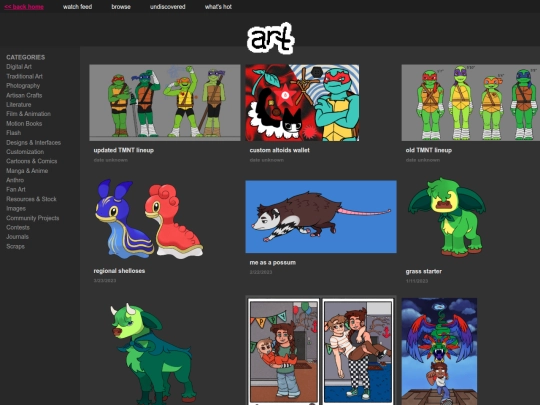Open birthday party comic panels artwork

(321, 351)
